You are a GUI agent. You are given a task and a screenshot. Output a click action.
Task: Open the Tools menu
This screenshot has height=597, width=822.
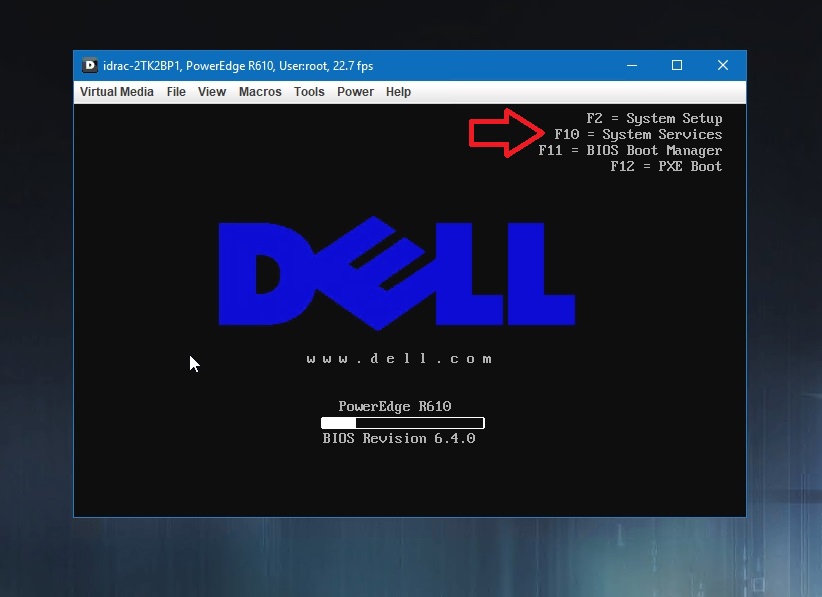click(309, 92)
